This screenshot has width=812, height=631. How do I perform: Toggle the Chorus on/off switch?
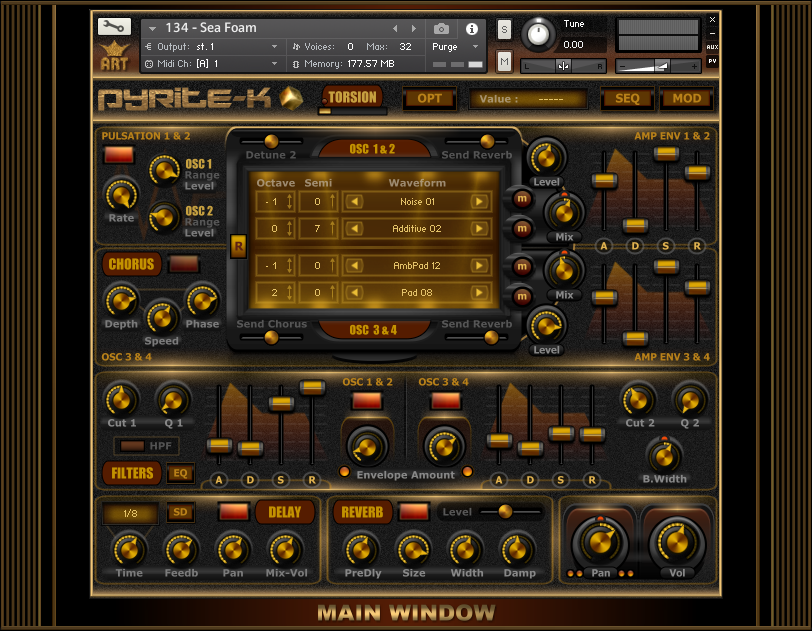coord(183,265)
